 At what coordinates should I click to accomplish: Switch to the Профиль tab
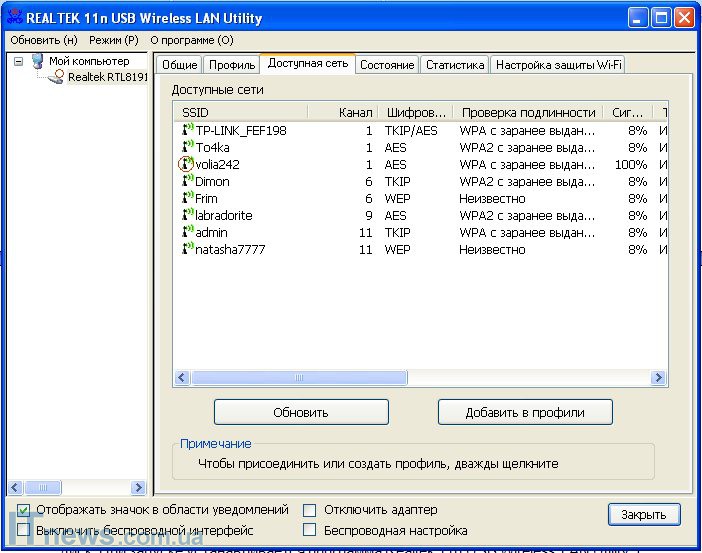(232, 65)
